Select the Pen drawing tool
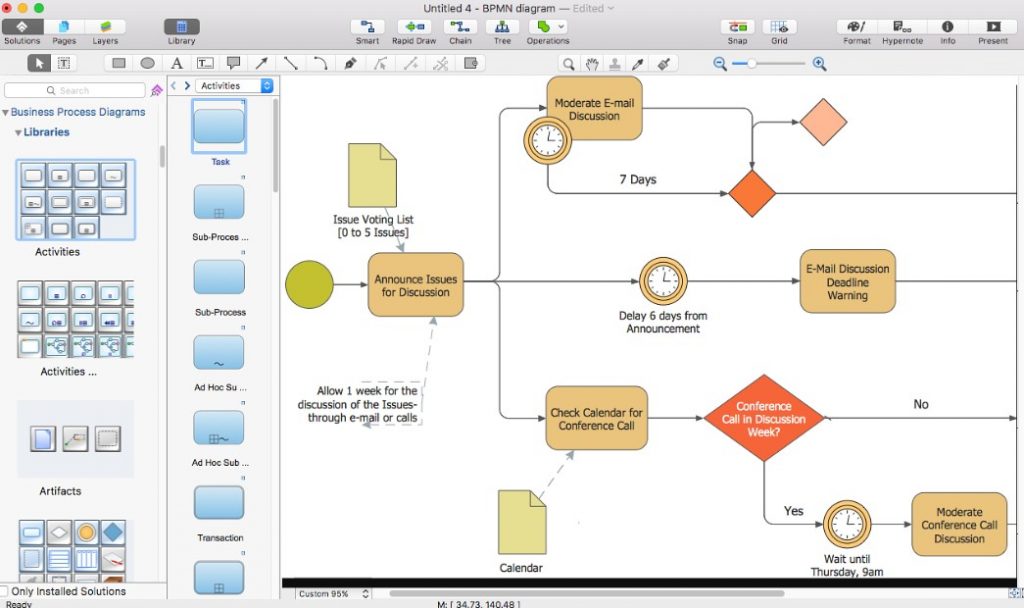 [350, 63]
